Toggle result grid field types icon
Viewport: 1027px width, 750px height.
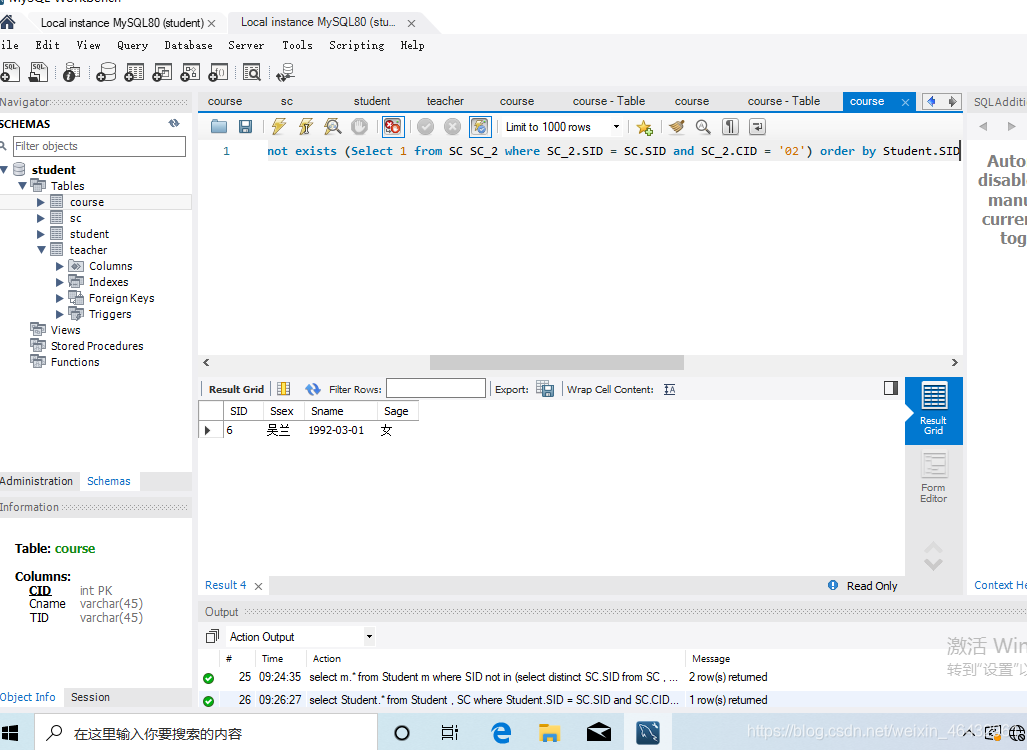284,389
